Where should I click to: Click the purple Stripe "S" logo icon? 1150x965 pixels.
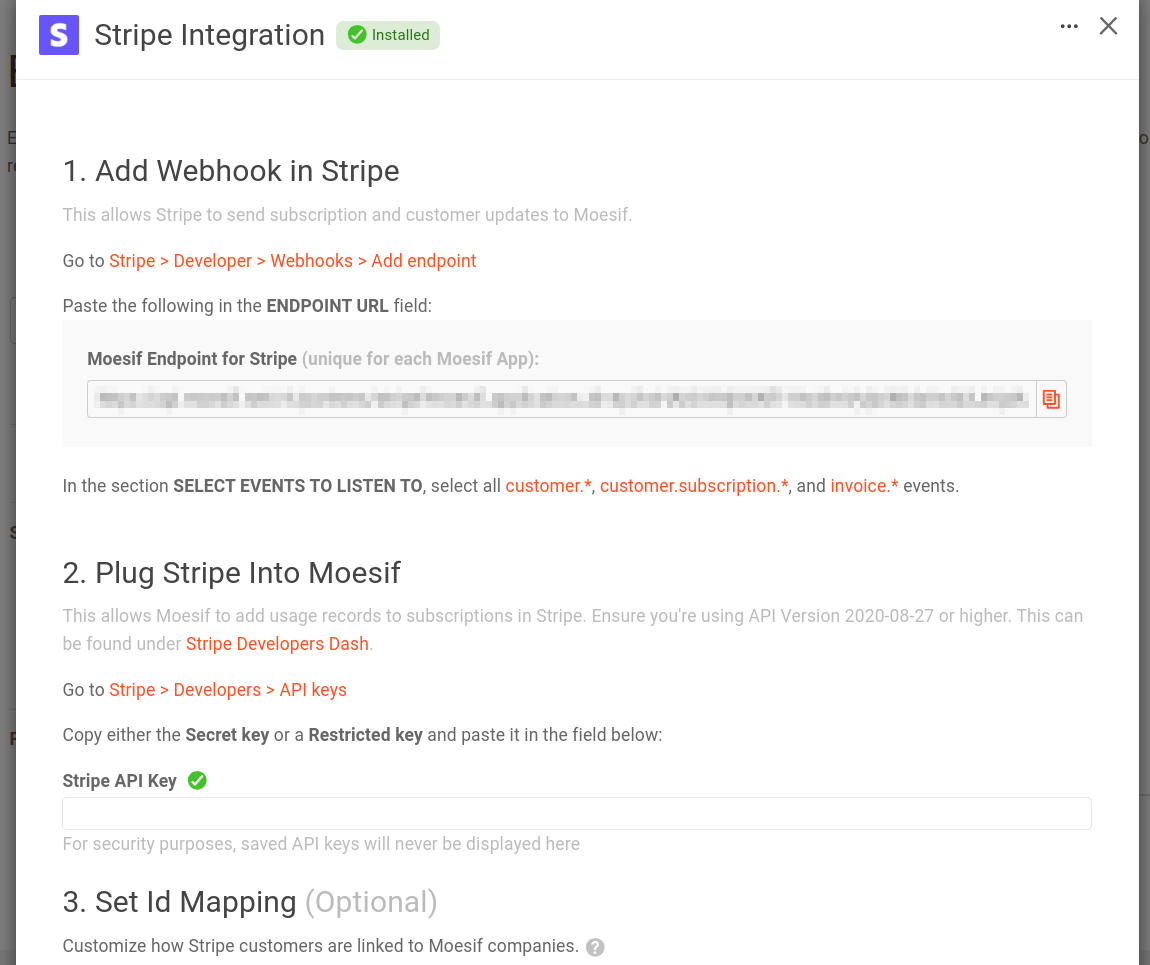point(58,35)
